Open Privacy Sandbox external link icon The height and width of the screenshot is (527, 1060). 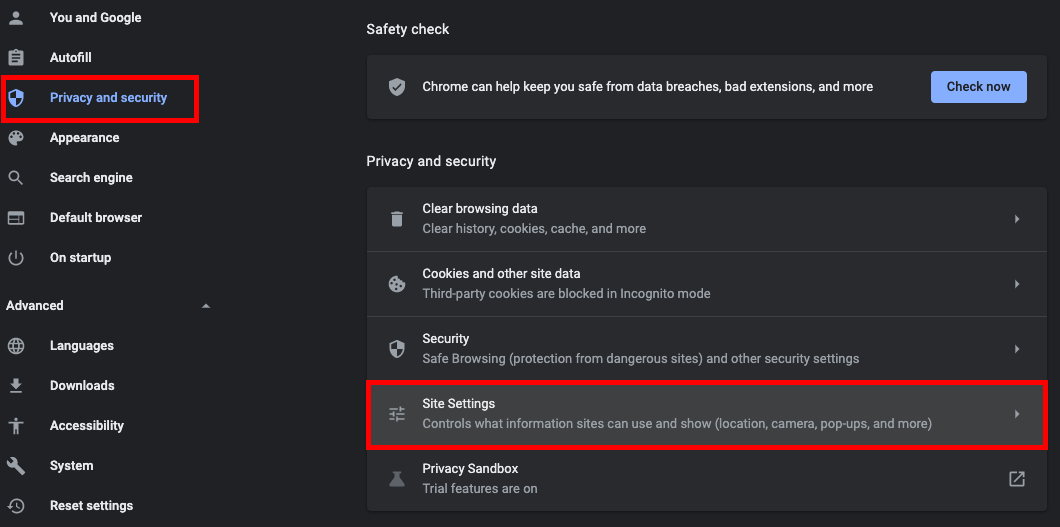[x=1016, y=479]
